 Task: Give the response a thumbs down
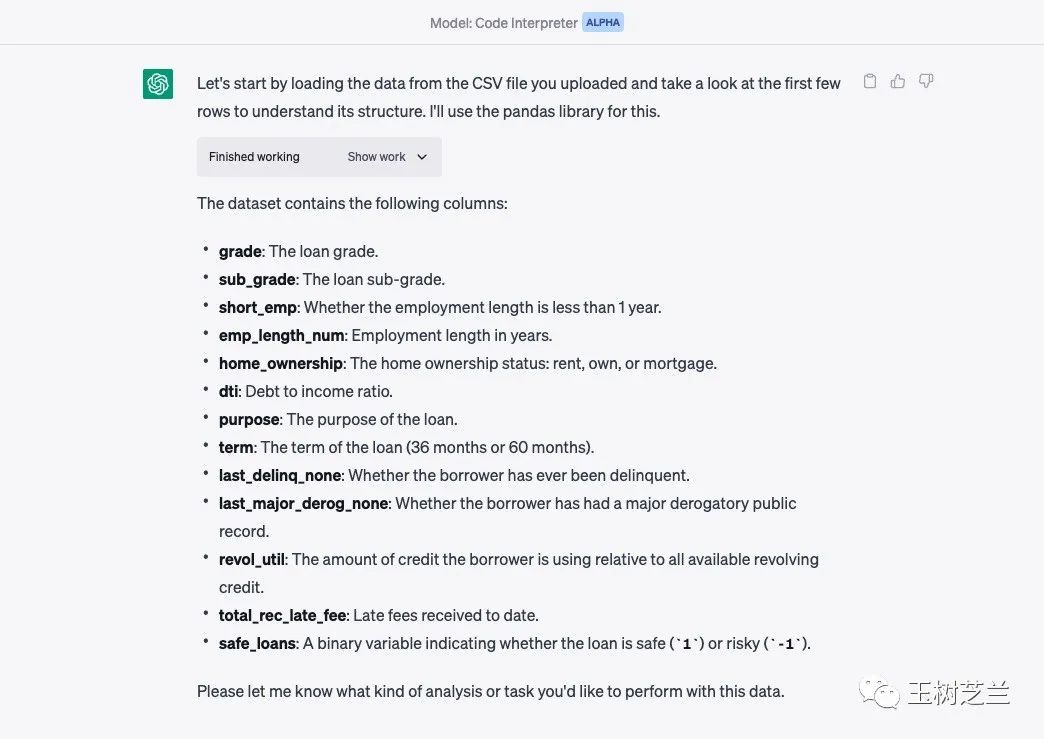point(926,82)
